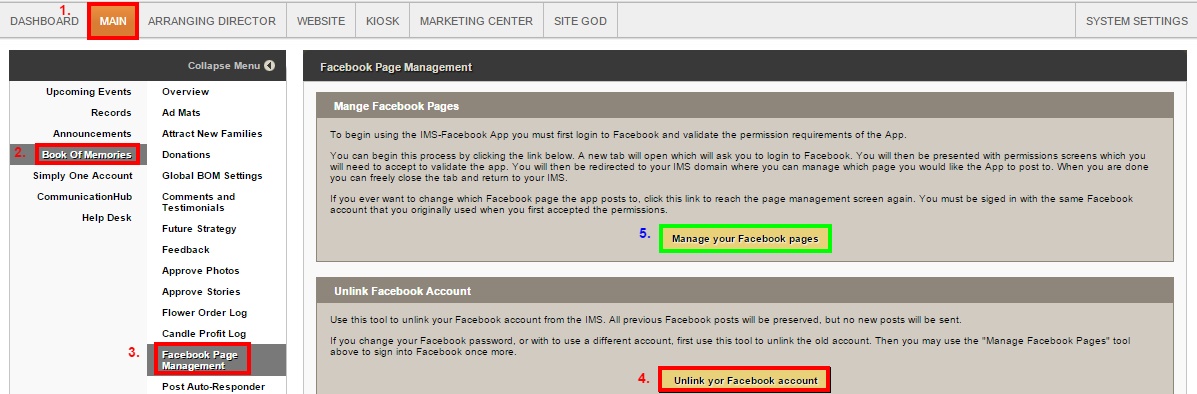1197x394 pixels.
Task: Click the Unlink Facebook Account heading
Action: click(402, 291)
